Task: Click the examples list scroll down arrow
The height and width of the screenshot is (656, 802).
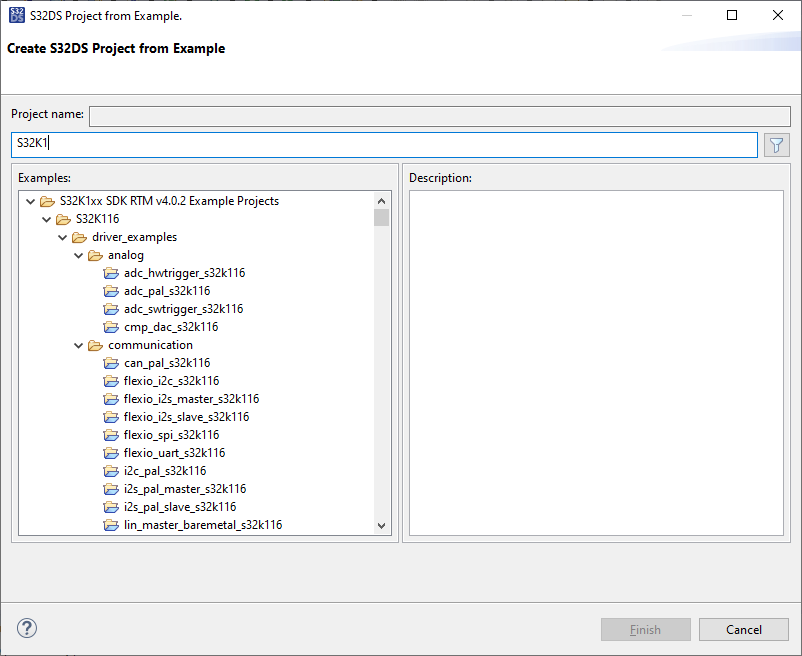Action: pos(381,525)
